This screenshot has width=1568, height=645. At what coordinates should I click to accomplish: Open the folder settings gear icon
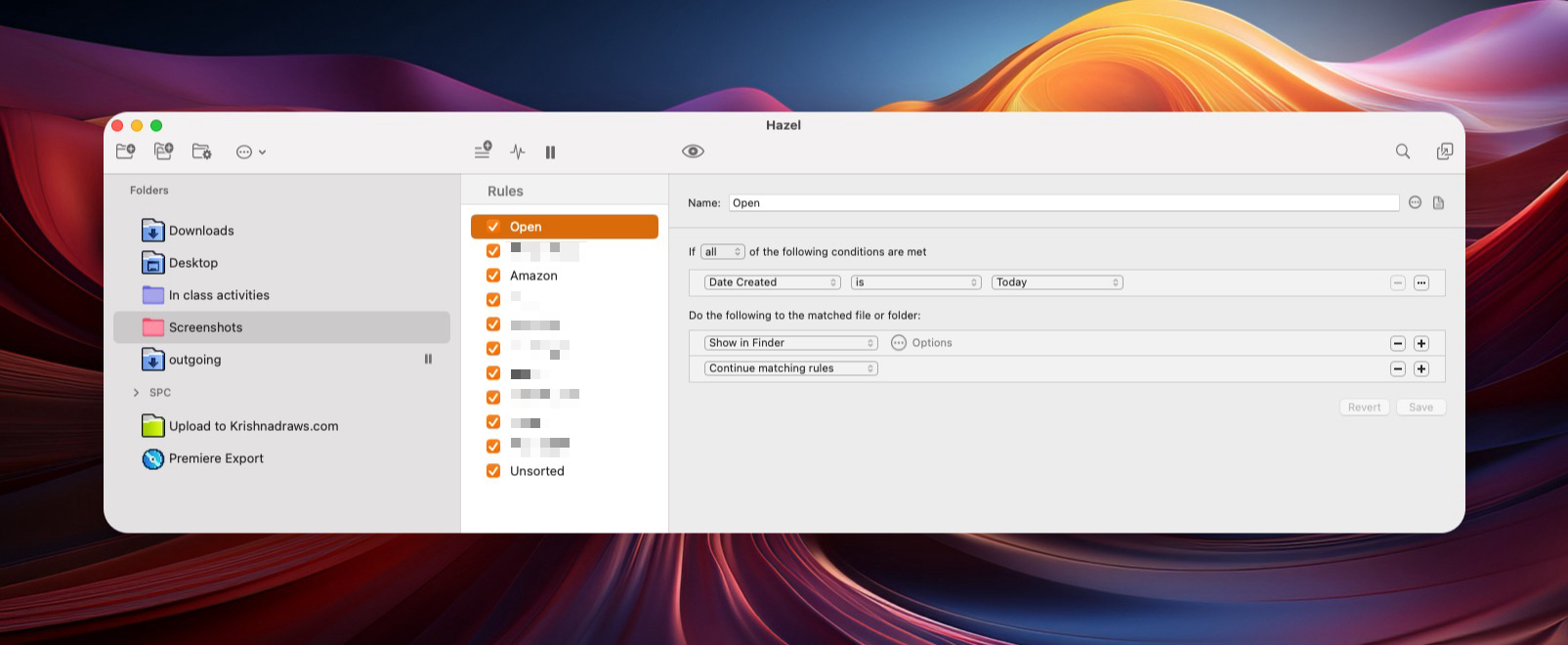201,151
